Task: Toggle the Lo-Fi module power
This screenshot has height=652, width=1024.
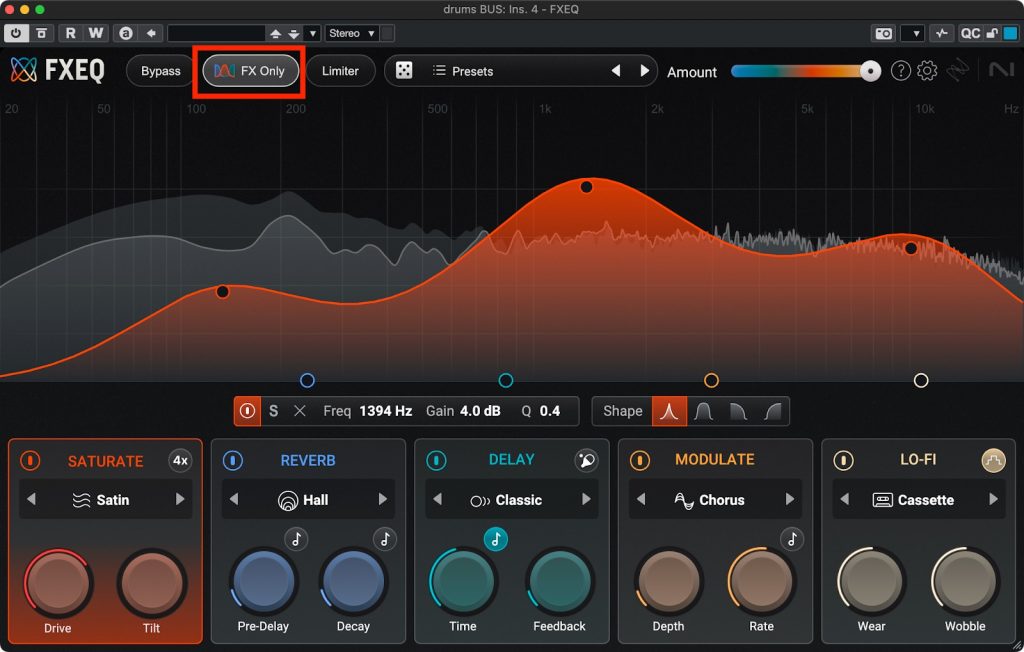Action: pos(844,460)
